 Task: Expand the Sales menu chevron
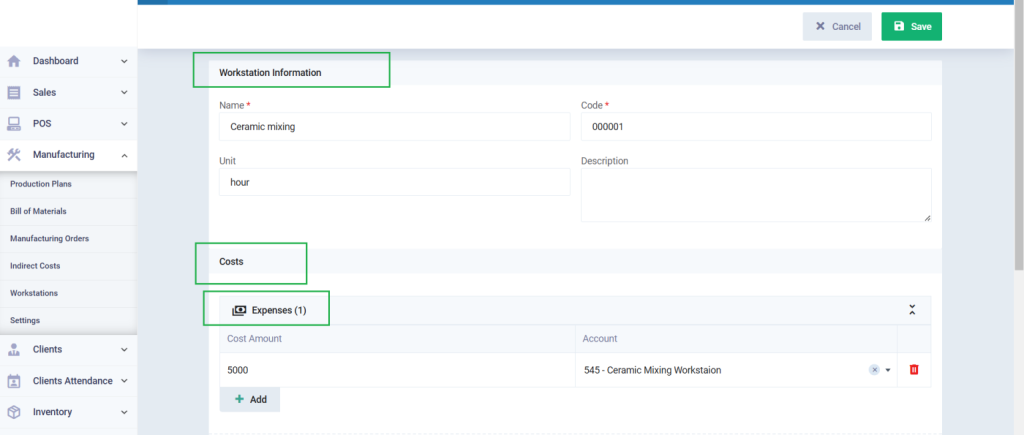pyautogui.click(x=124, y=93)
